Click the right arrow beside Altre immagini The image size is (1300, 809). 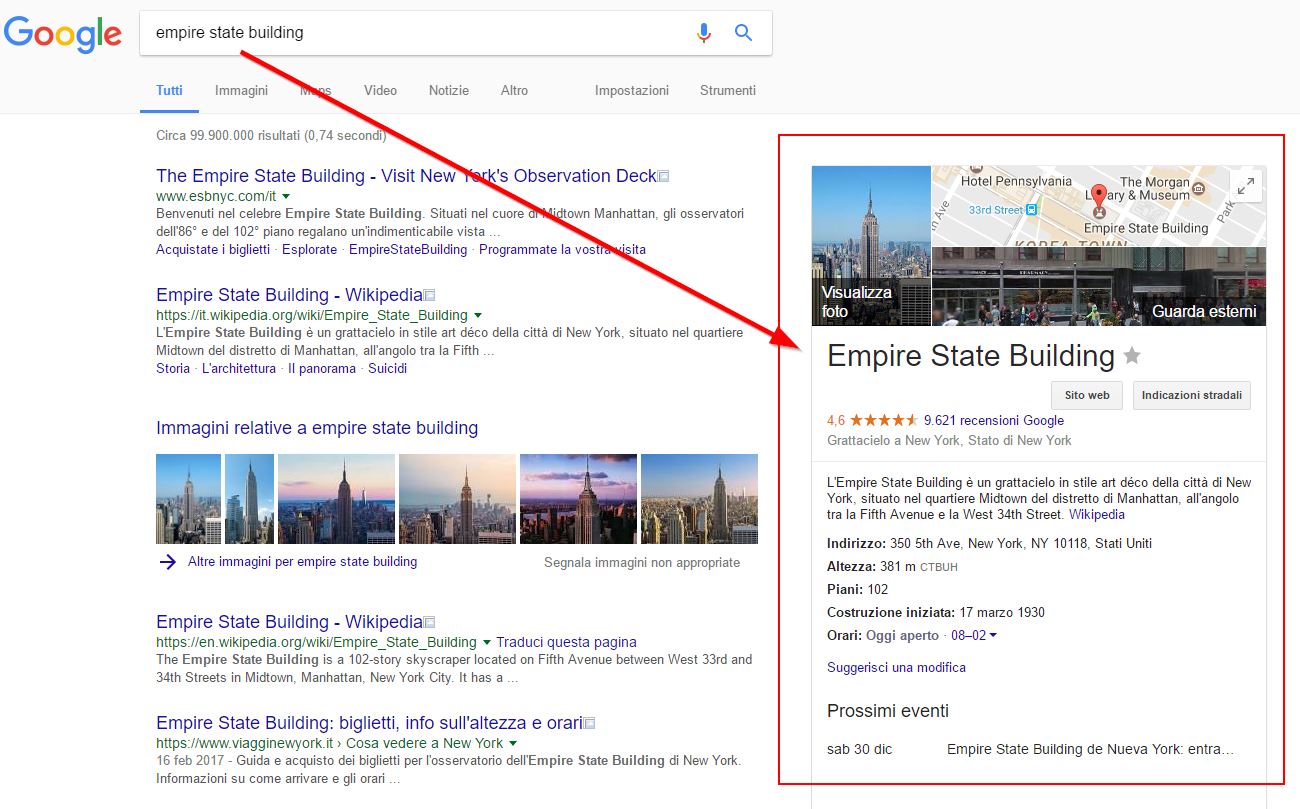[x=168, y=562]
